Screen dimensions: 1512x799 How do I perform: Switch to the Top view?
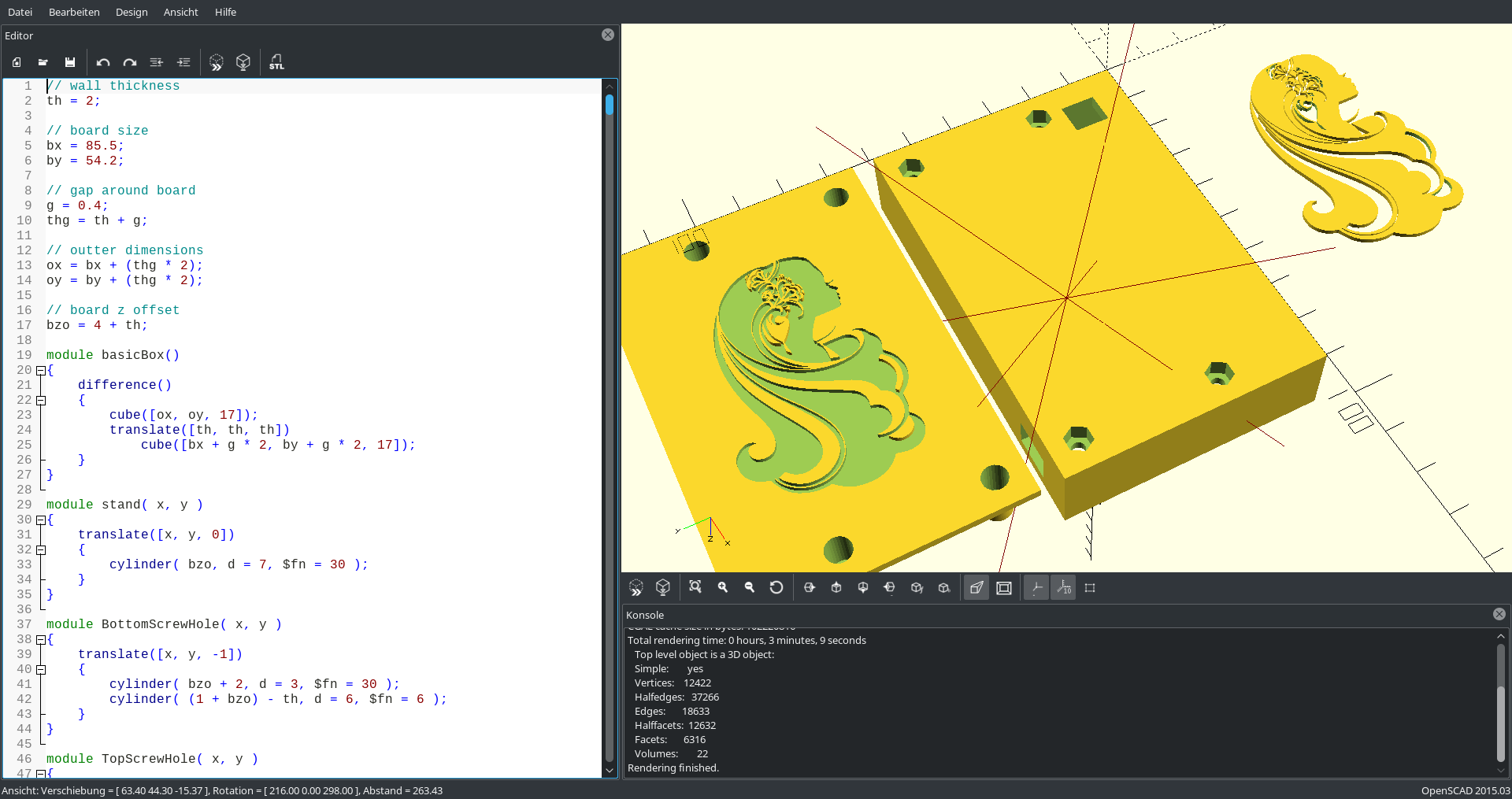(x=836, y=587)
